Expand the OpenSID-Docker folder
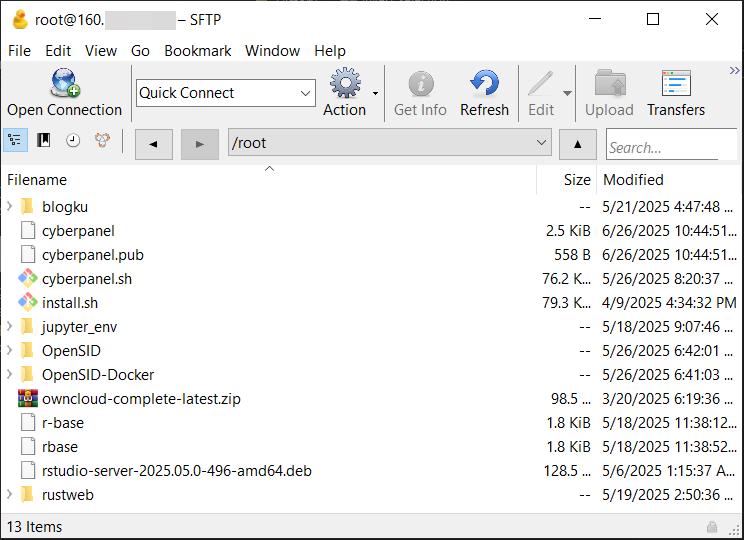 9,374
